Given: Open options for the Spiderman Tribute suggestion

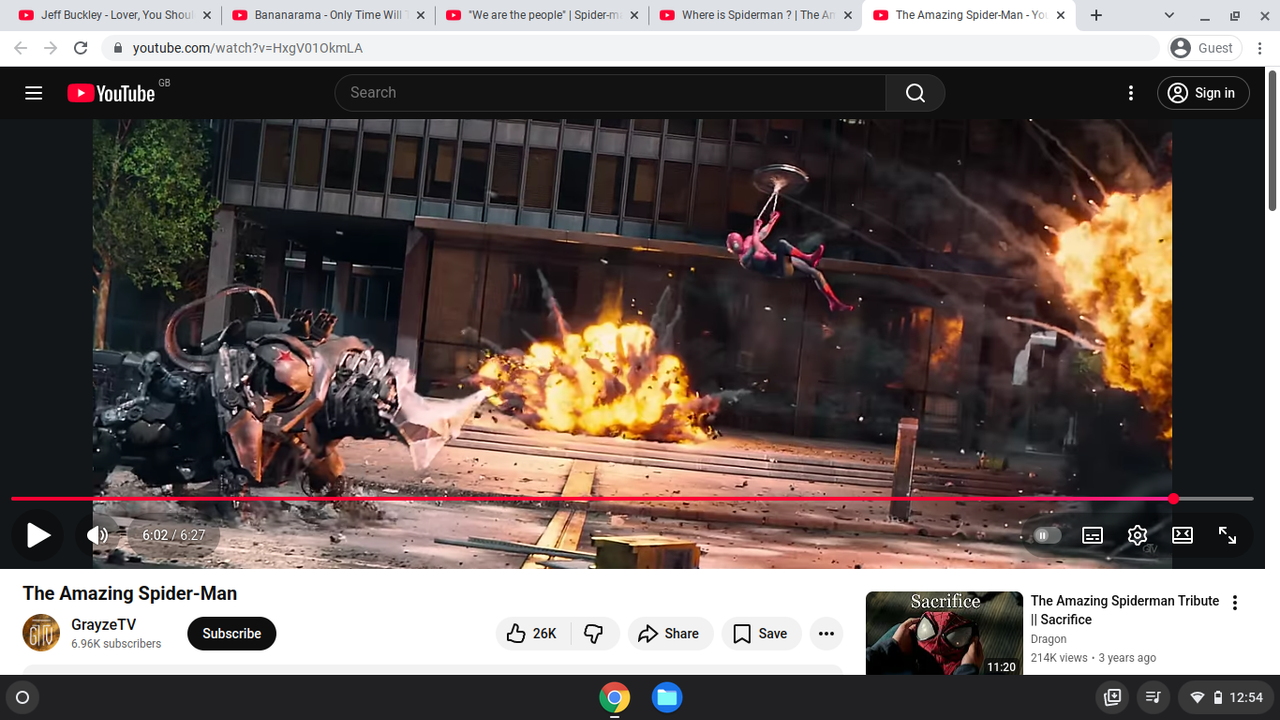Looking at the screenshot, I should 1235,603.
